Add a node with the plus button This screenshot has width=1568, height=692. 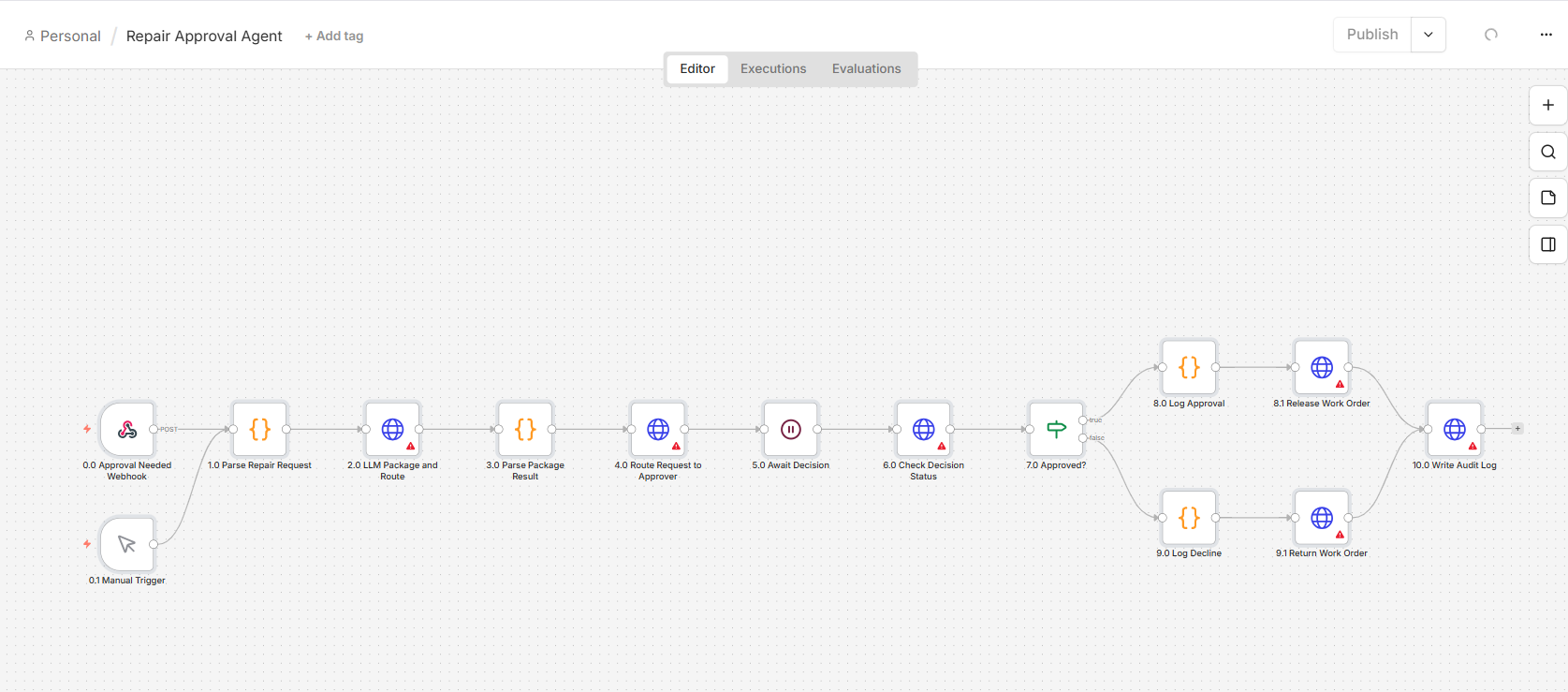tap(1548, 105)
